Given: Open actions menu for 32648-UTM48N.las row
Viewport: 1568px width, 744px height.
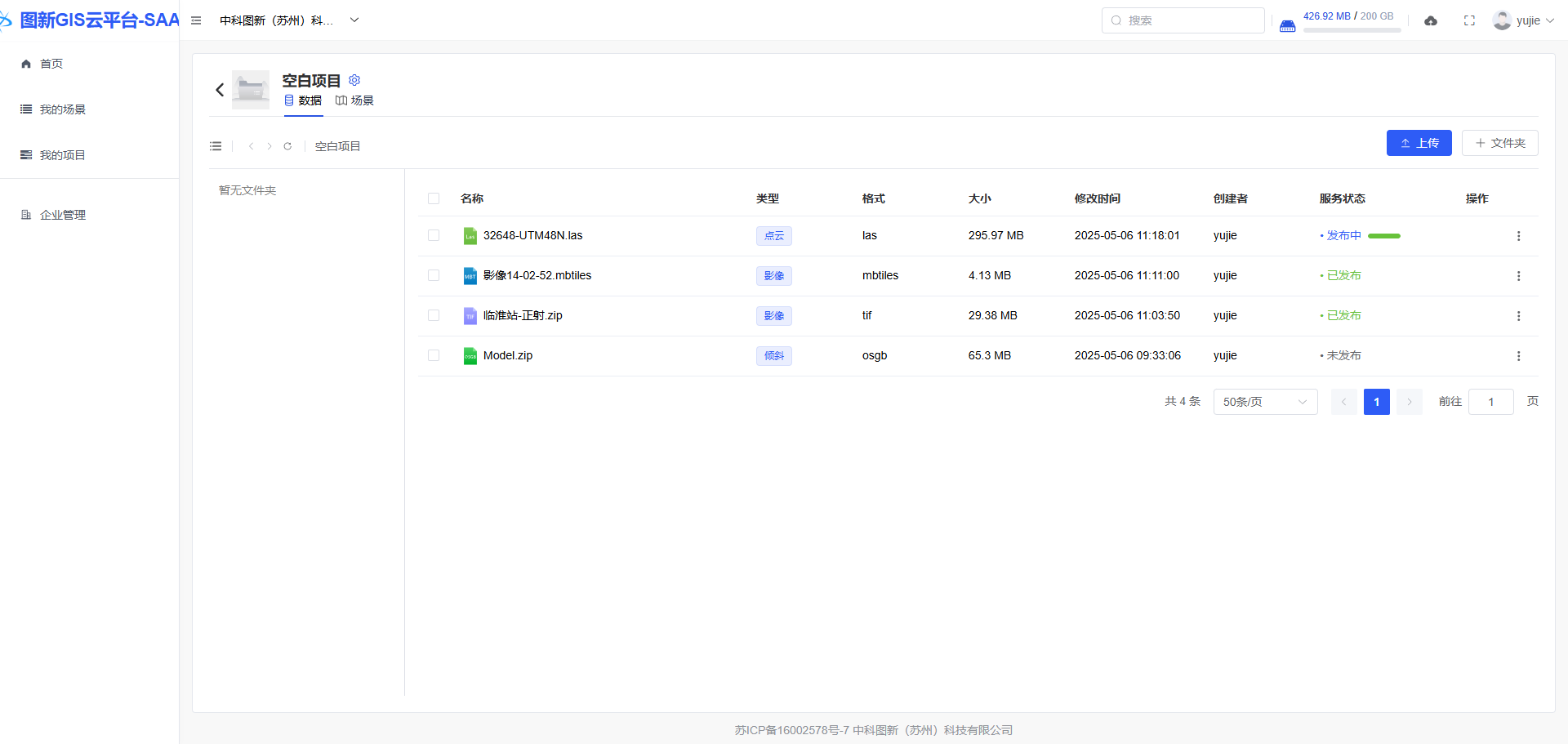Looking at the screenshot, I should 1518,236.
